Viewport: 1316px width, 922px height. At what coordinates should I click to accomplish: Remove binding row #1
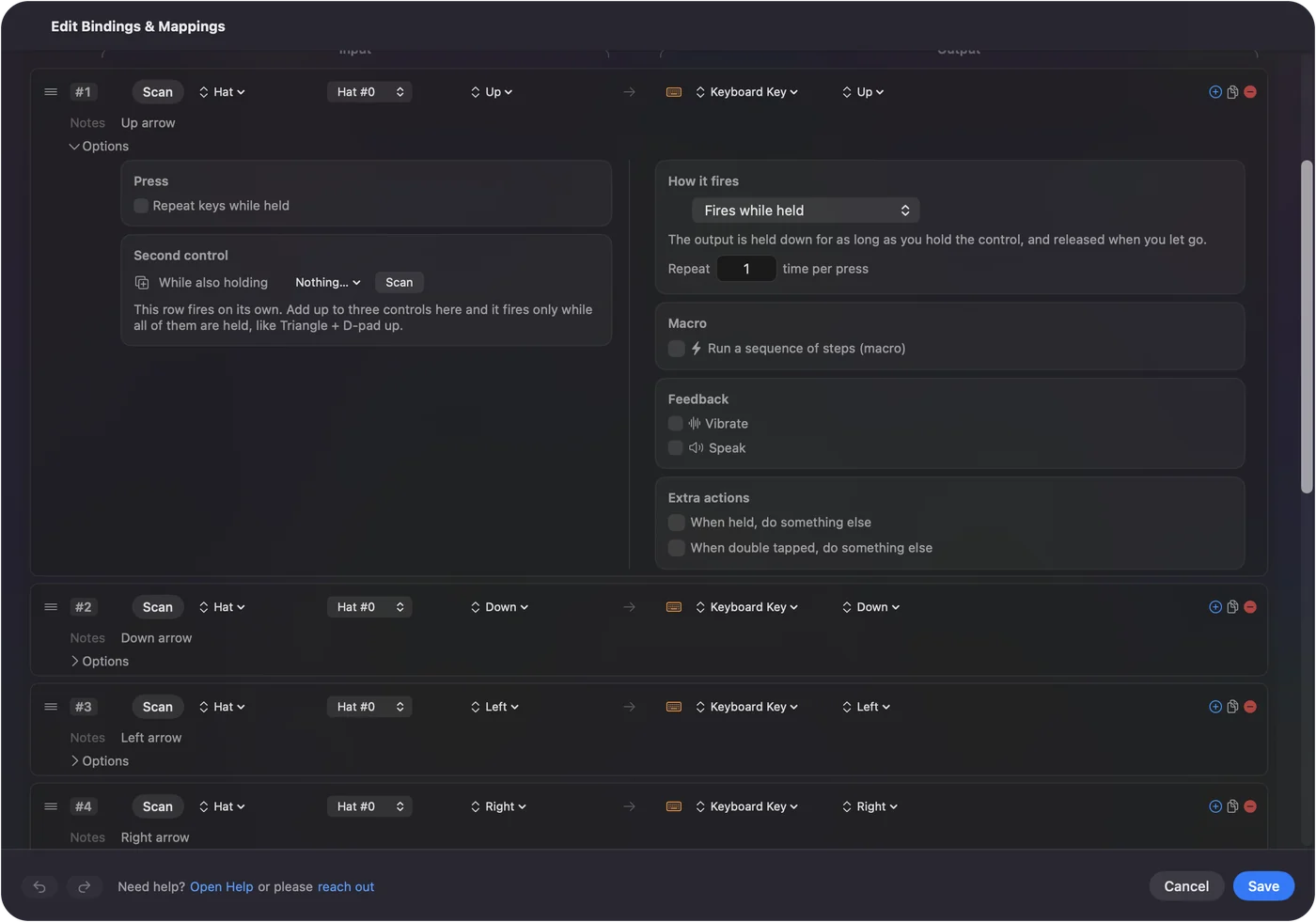click(1250, 92)
